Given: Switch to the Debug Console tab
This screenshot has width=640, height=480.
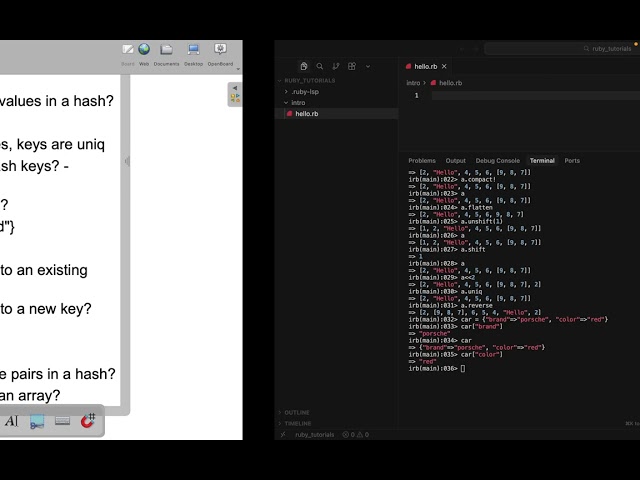Looking at the screenshot, I should [x=498, y=160].
